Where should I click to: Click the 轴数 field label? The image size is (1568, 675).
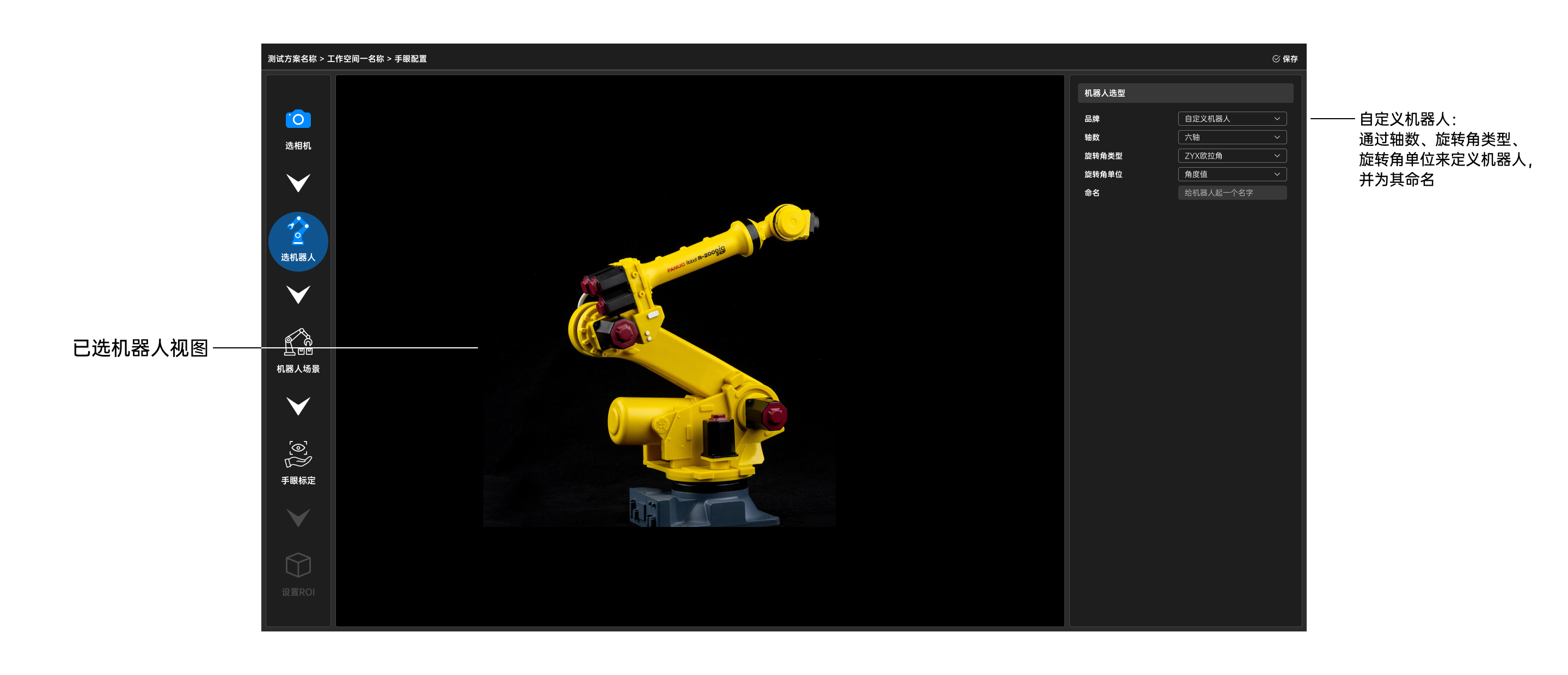click(1092, 137)
